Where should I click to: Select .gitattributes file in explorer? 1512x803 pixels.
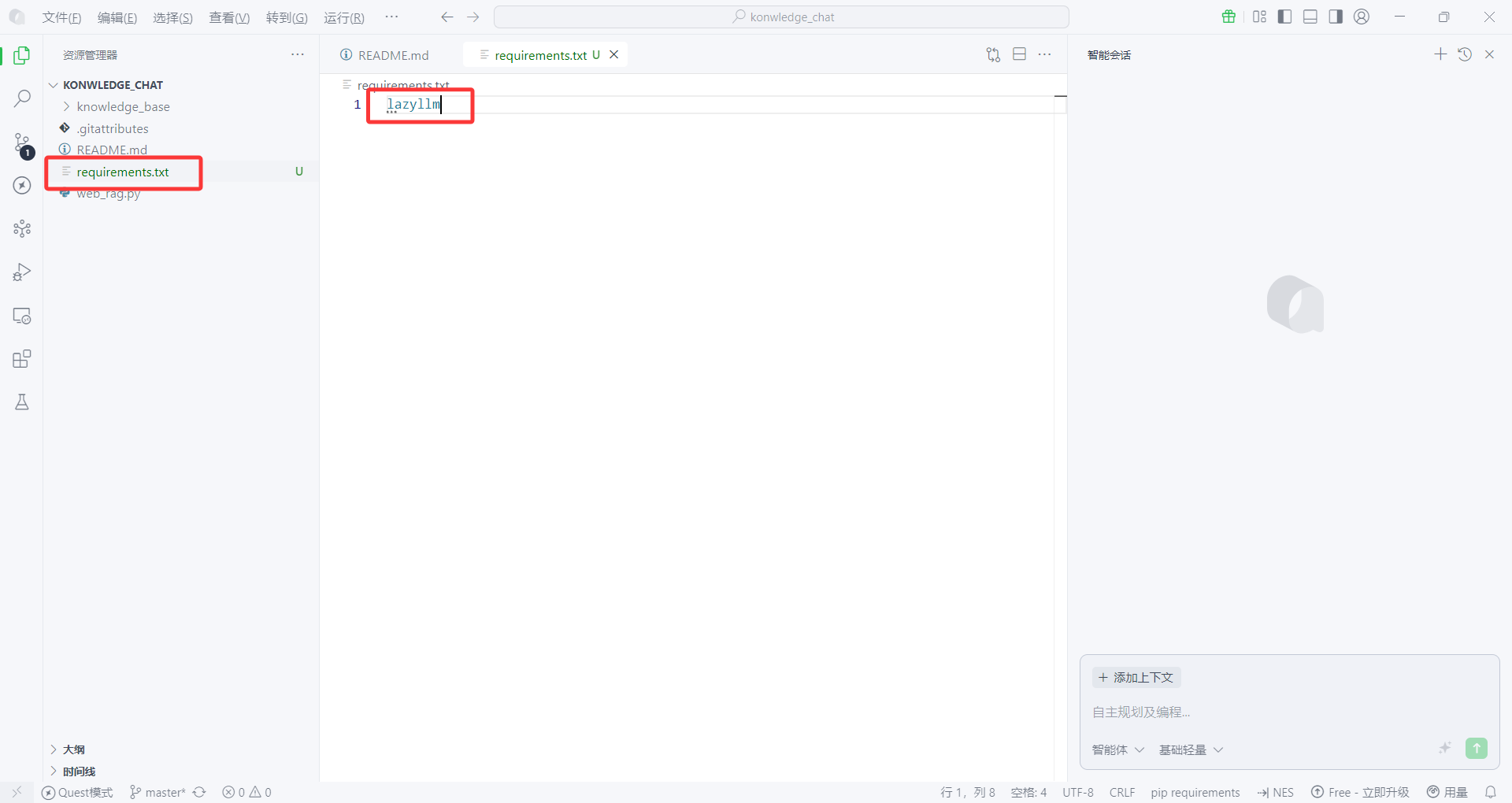tap(113, 128)
